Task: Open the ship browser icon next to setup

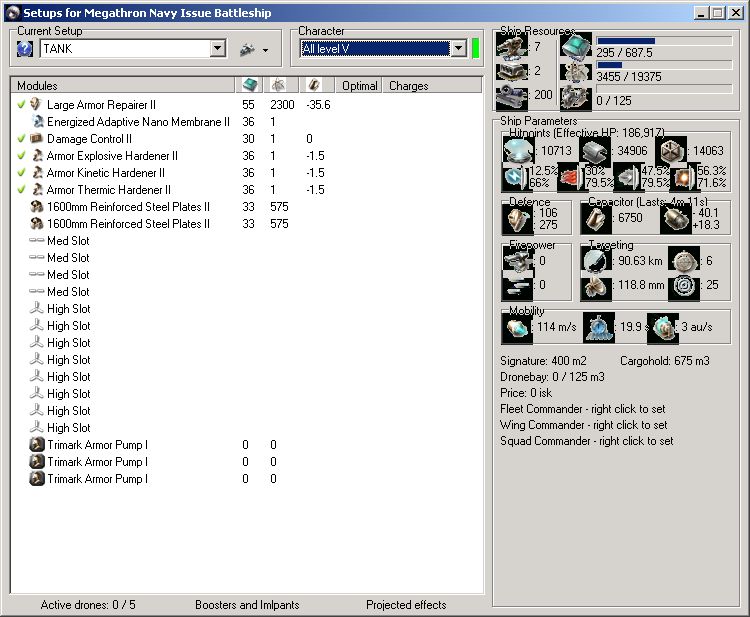Action: 247,49
